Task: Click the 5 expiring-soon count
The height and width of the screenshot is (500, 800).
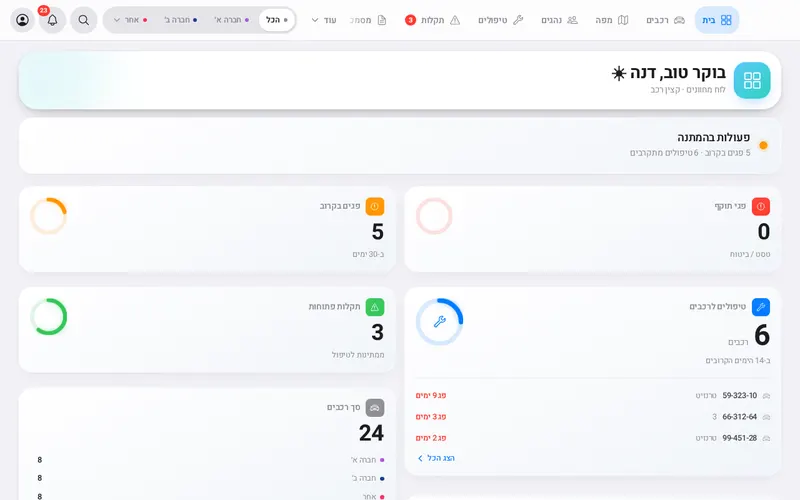Action: click(x=378, y=232)
